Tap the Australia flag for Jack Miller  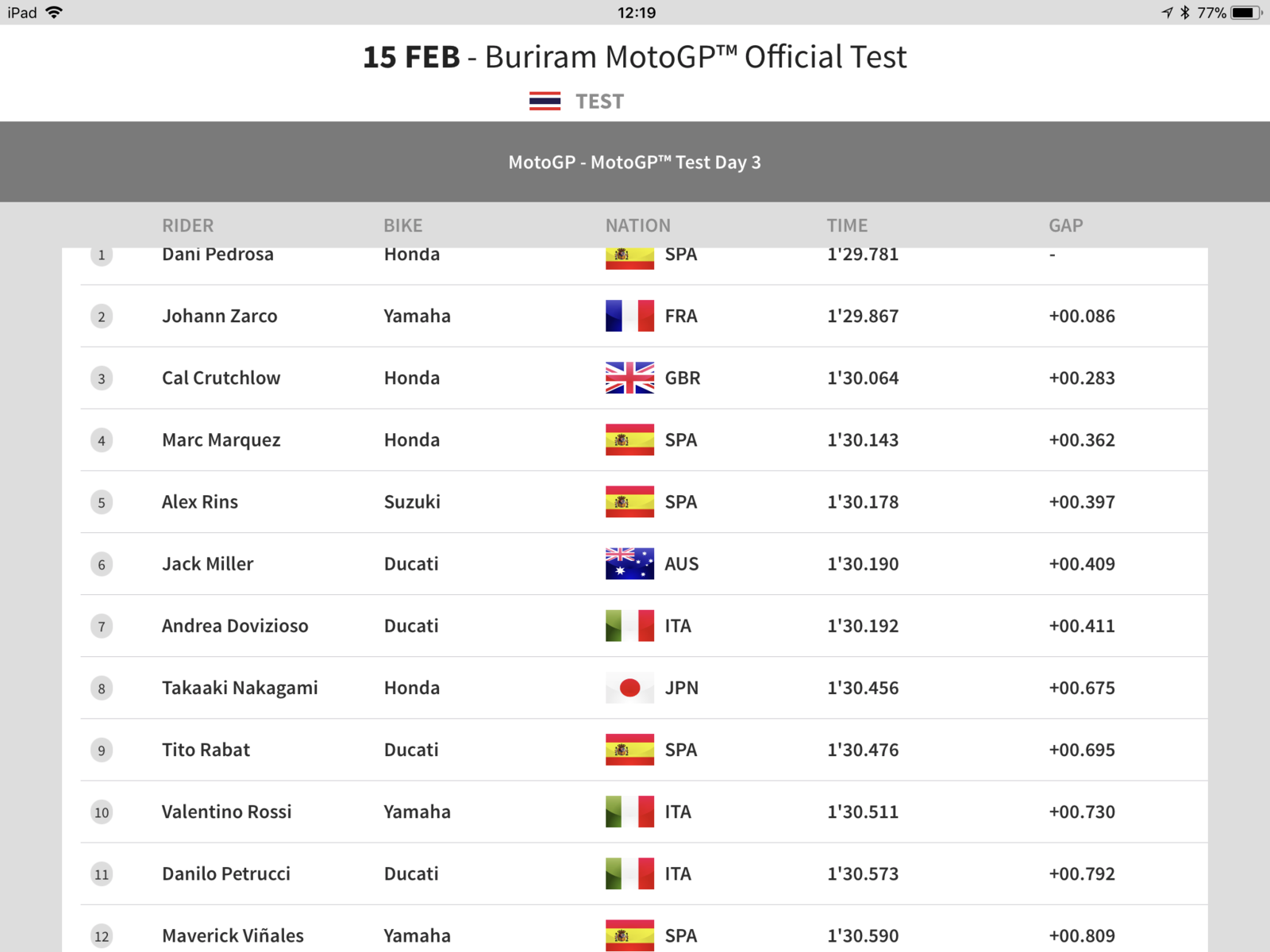629,564
